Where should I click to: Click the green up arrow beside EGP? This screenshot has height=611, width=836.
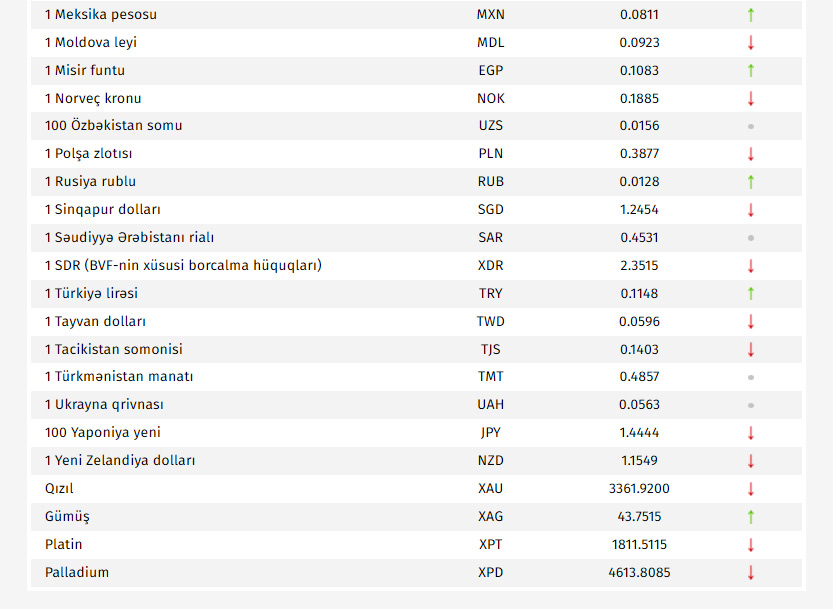(x=750, y=71)
